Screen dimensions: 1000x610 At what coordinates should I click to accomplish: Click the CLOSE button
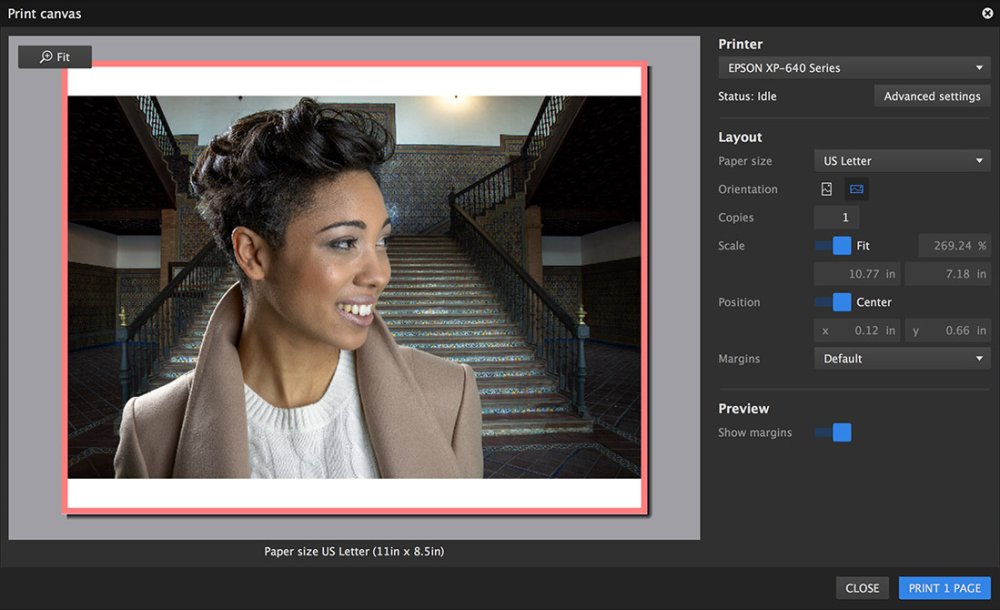pos(862,588)
